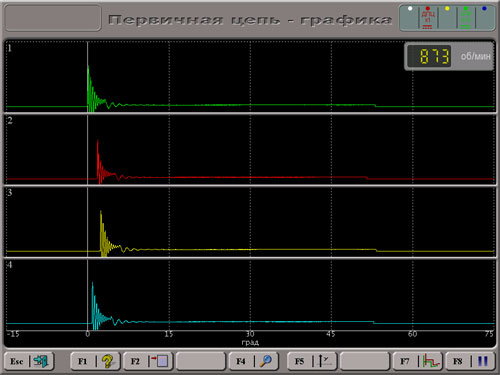Click the empty field left of the title
Viewport: 500px width, 375px height.
point(53,18)
